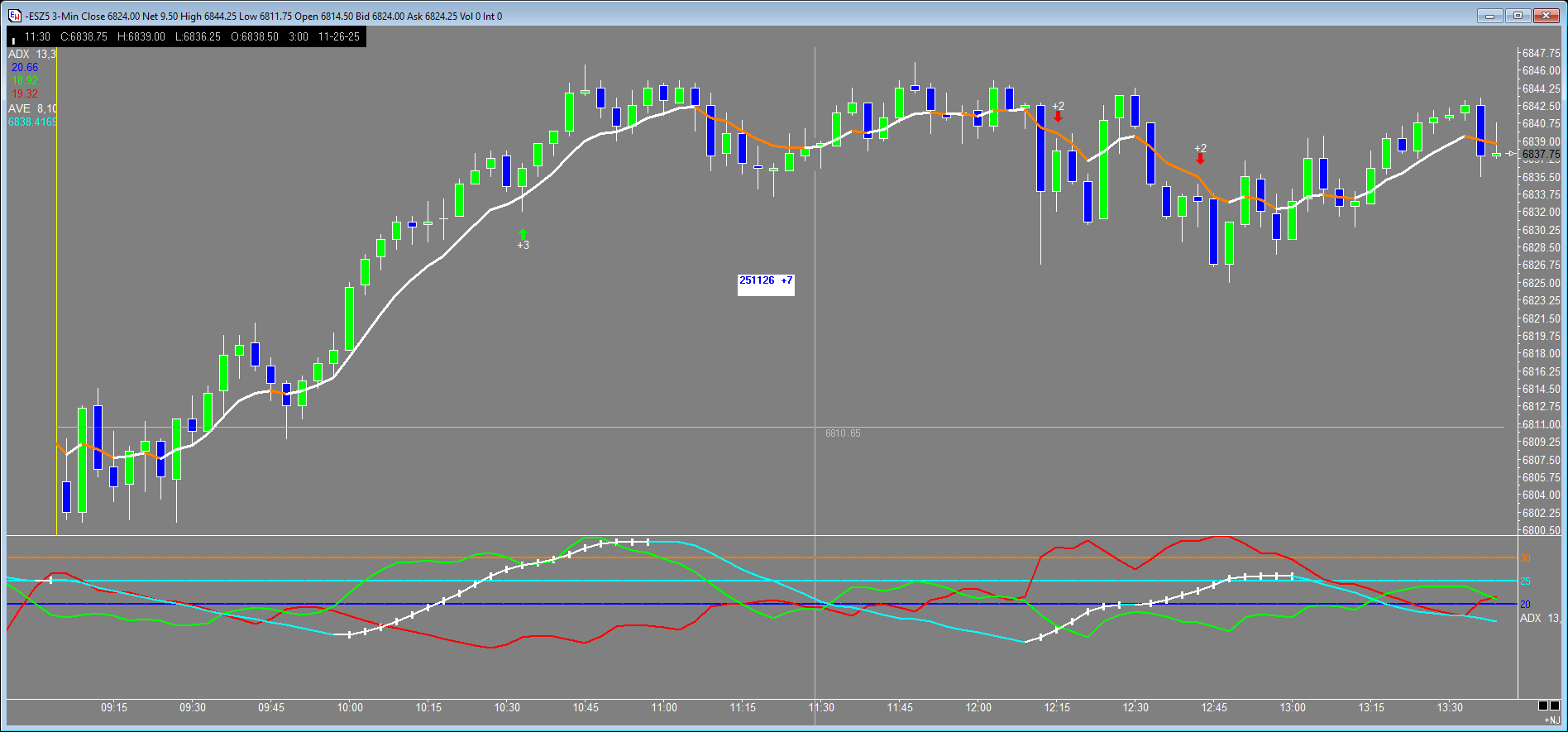
Task: Maximize the chart window
Action: 1518,15
